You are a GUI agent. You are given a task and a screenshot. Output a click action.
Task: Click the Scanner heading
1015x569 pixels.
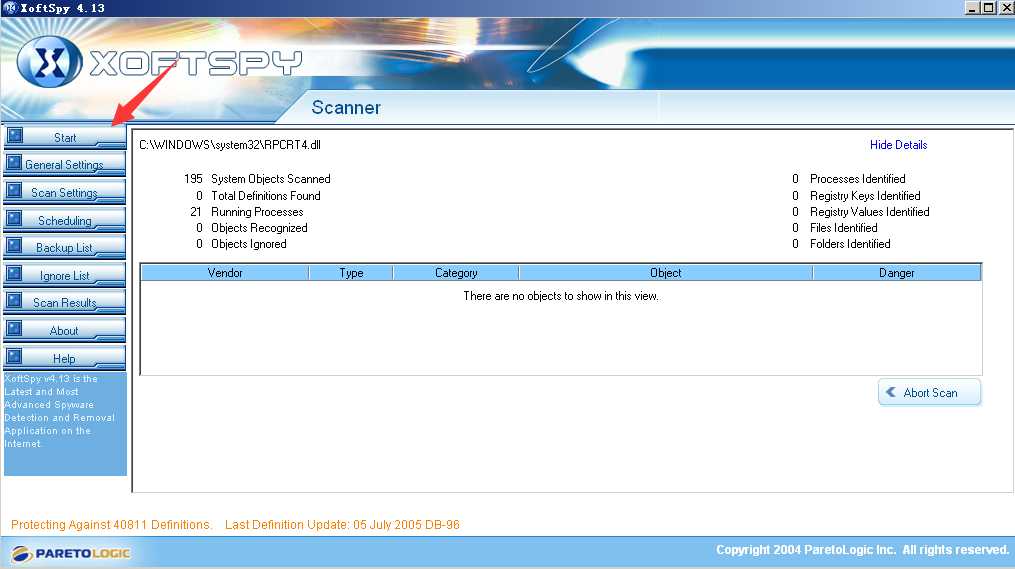[x=346, y=107]
